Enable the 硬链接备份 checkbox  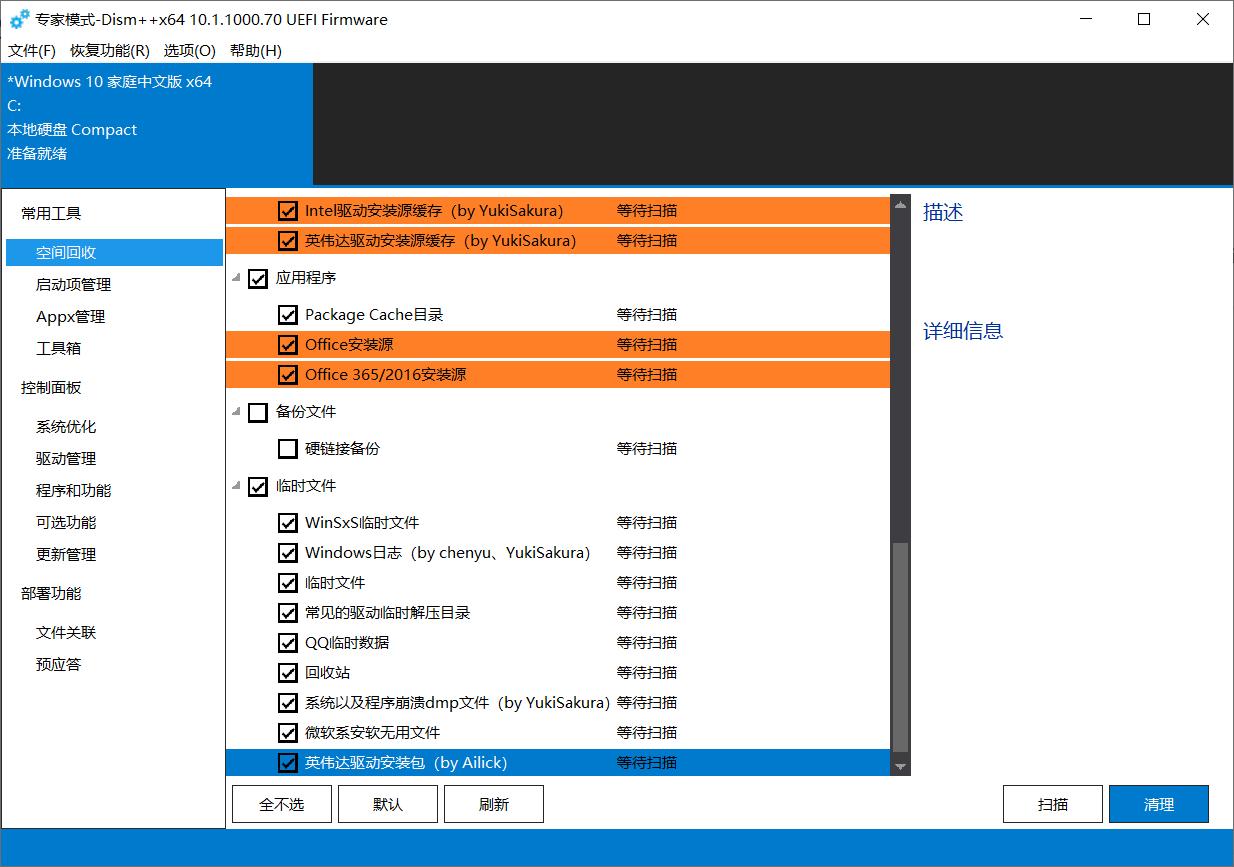pyautogui.click(x=287, y=448)
